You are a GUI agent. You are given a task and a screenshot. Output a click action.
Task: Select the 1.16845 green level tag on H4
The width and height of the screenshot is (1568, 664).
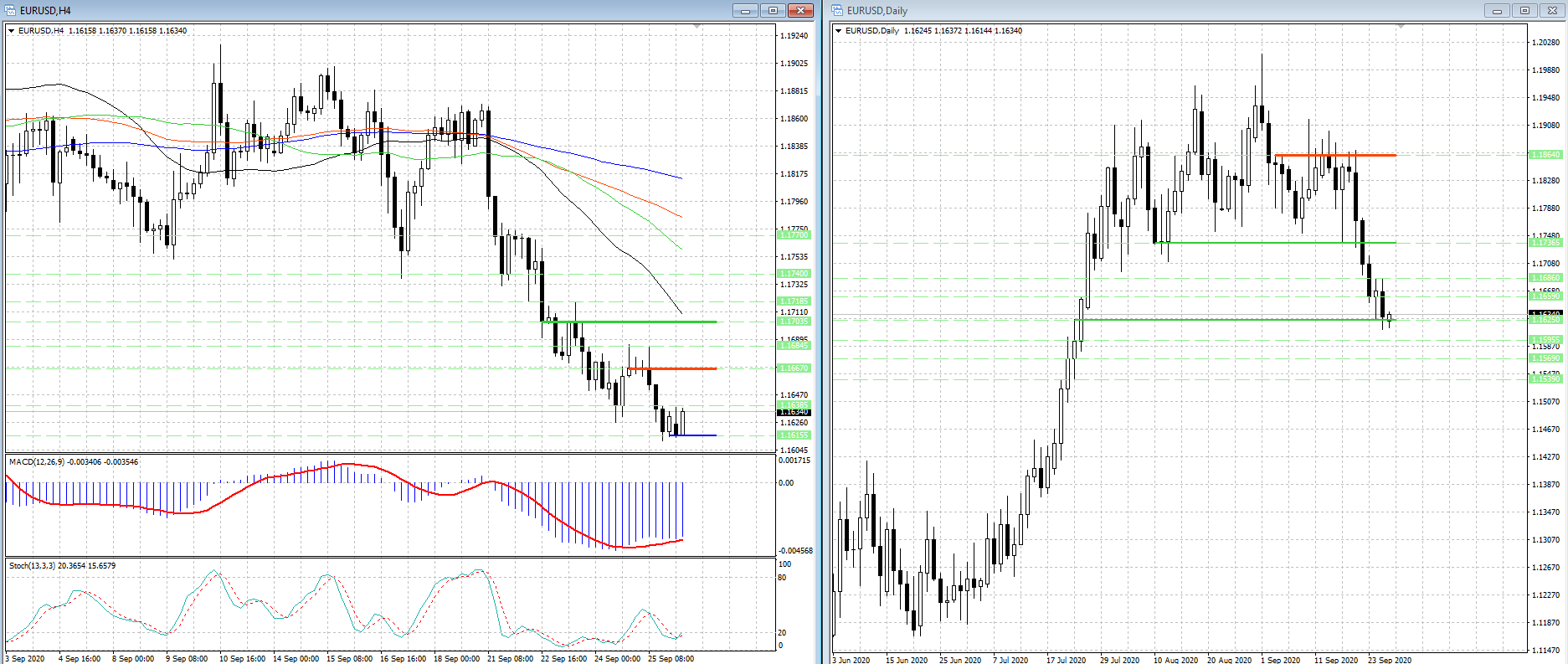[x=794, y=346]
